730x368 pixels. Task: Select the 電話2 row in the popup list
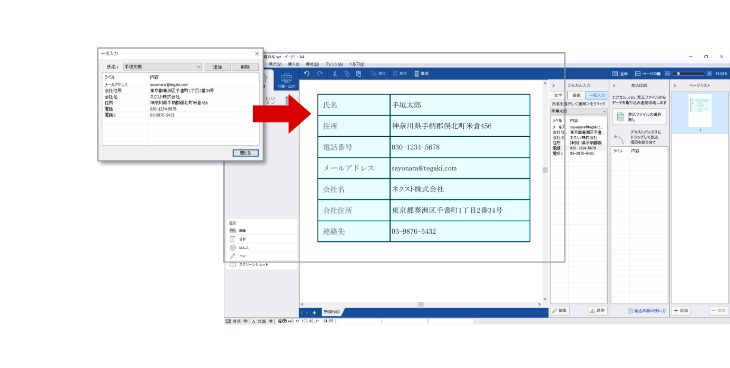pos(181,115)
